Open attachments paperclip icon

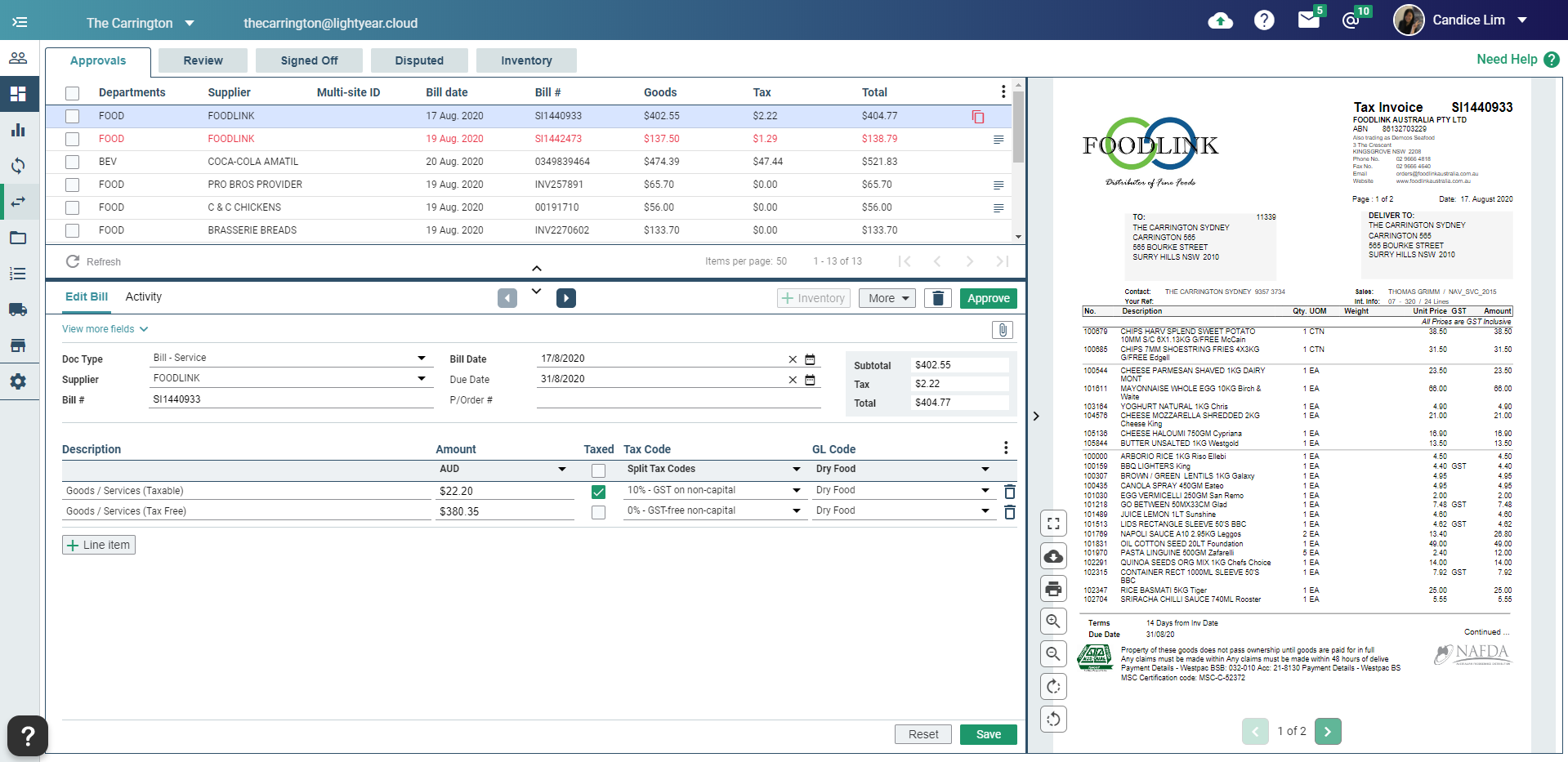coord(1003,329)
